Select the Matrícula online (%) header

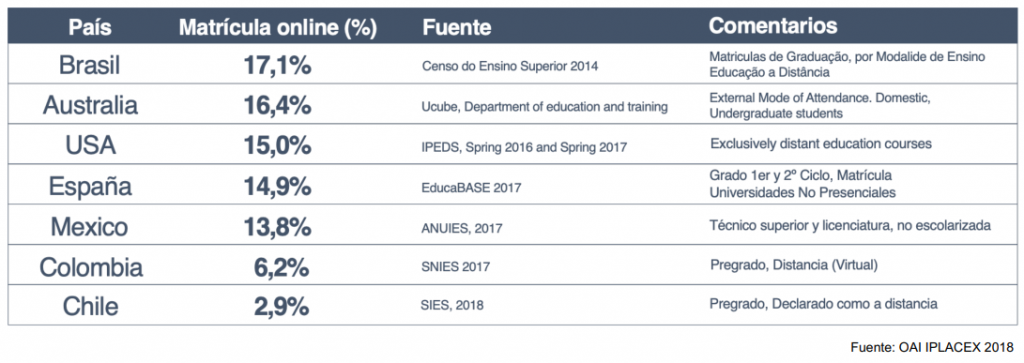coord(278,27)
